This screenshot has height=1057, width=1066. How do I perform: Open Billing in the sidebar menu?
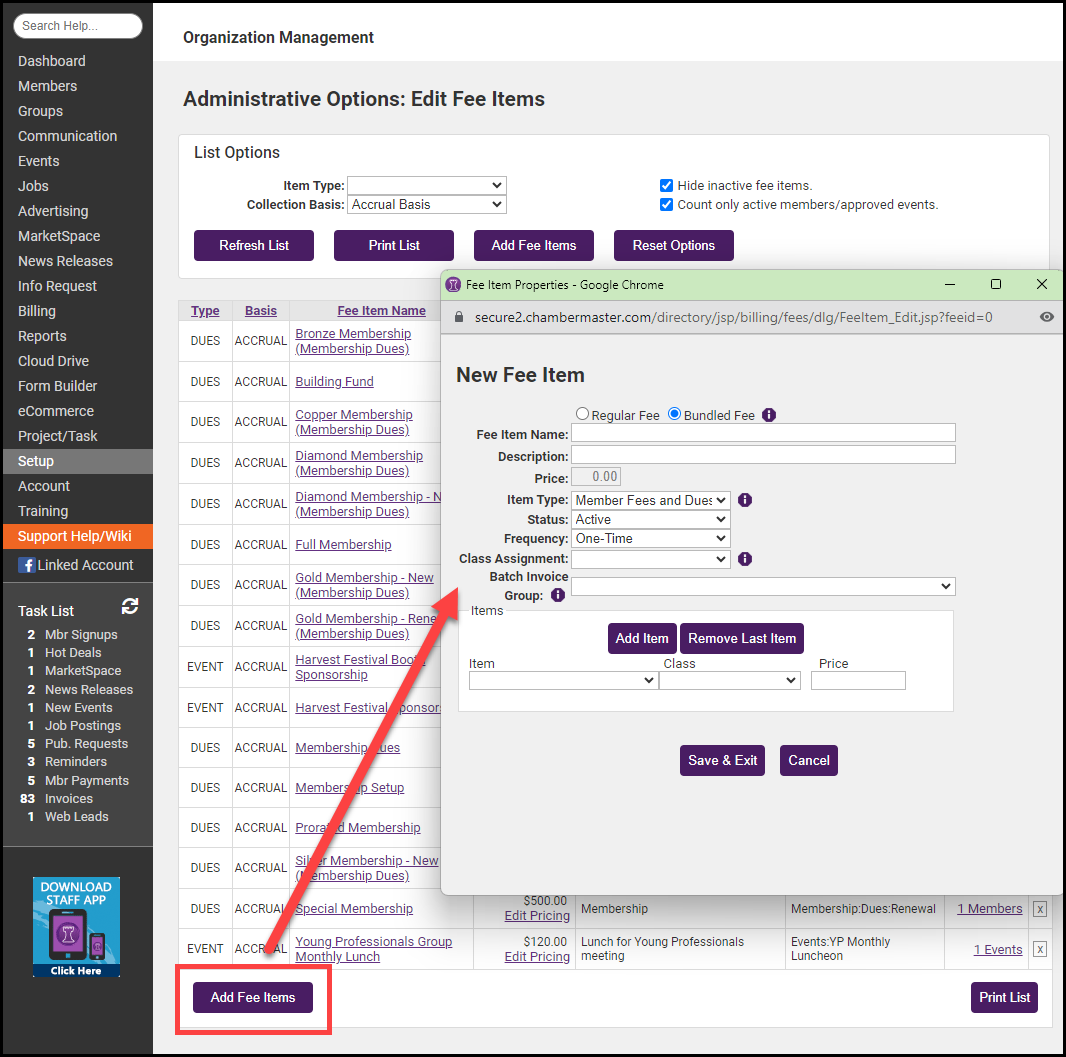click(37, 311)
